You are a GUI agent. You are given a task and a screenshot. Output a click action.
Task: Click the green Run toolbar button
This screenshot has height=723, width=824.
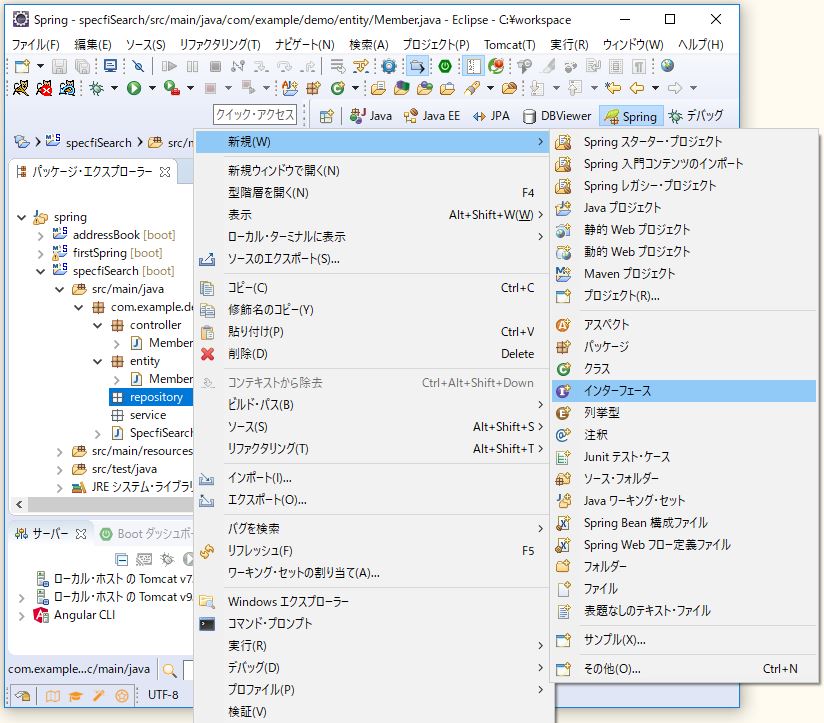point(134,88)
